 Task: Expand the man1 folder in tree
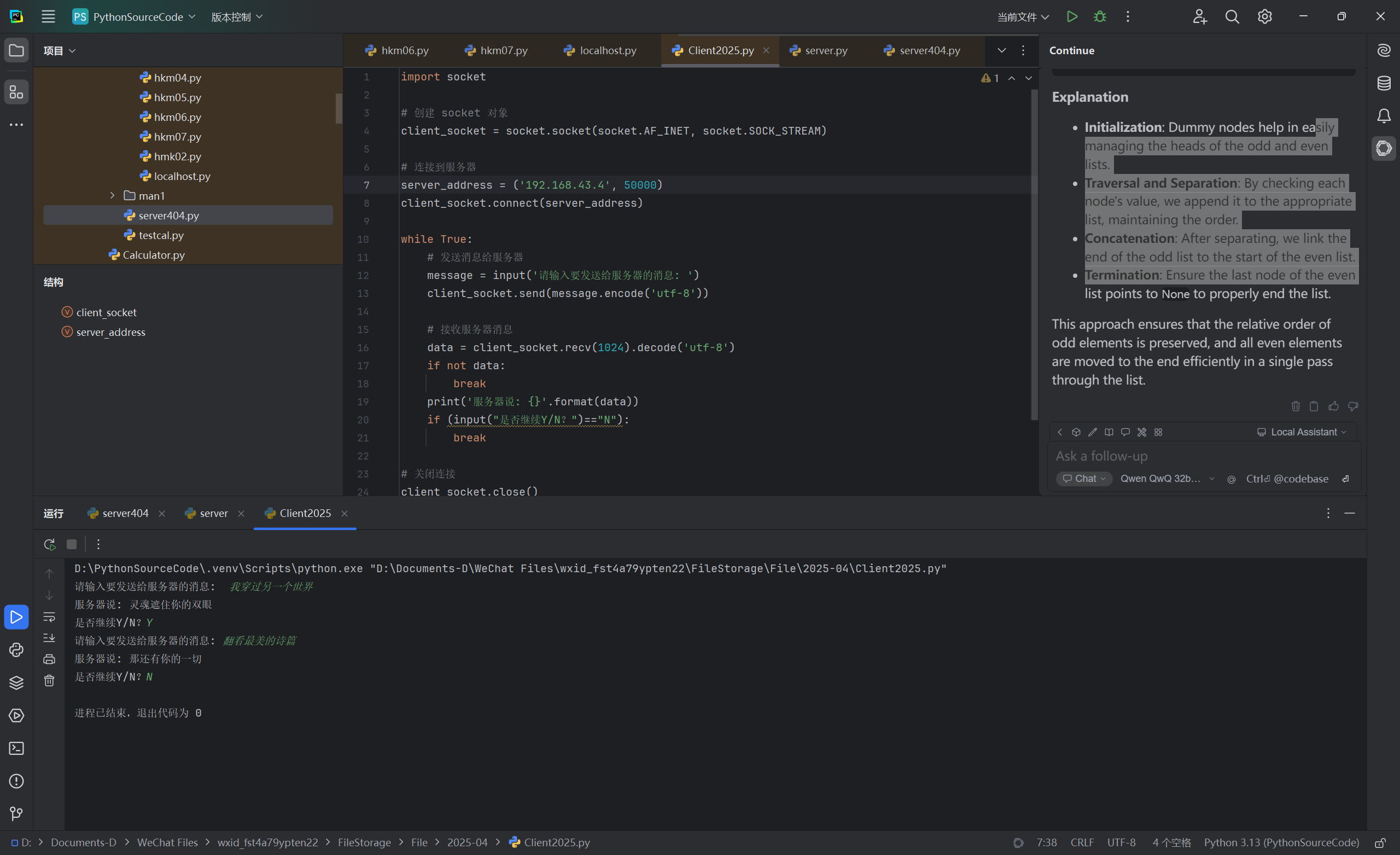click(x=112, y=195)
